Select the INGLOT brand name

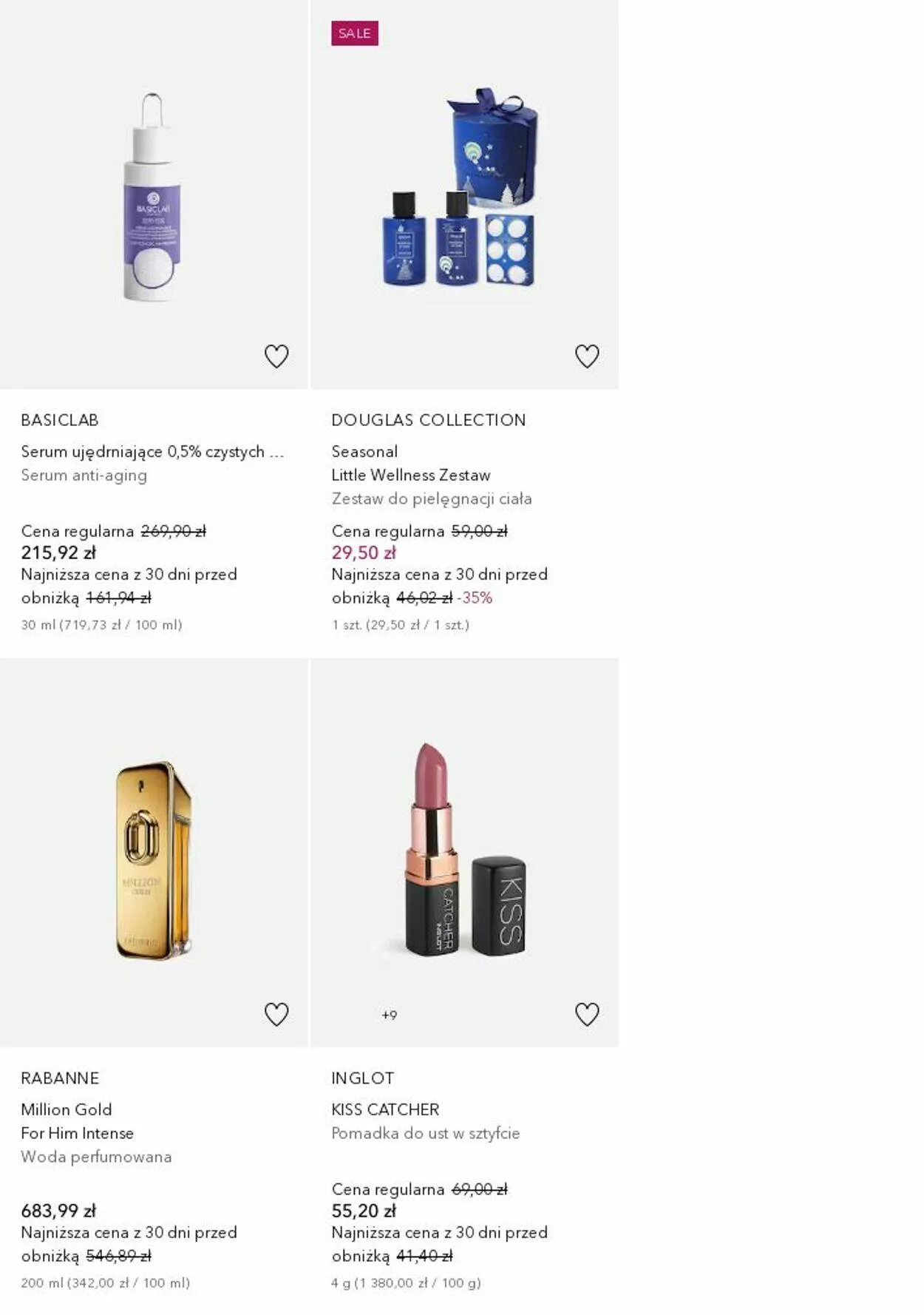[x=363, y=1078]
